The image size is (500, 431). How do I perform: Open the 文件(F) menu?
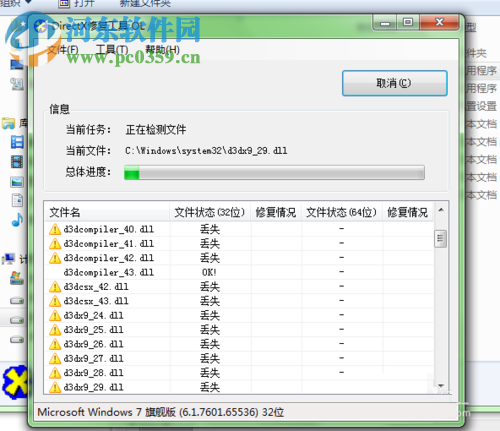[63, 50]
